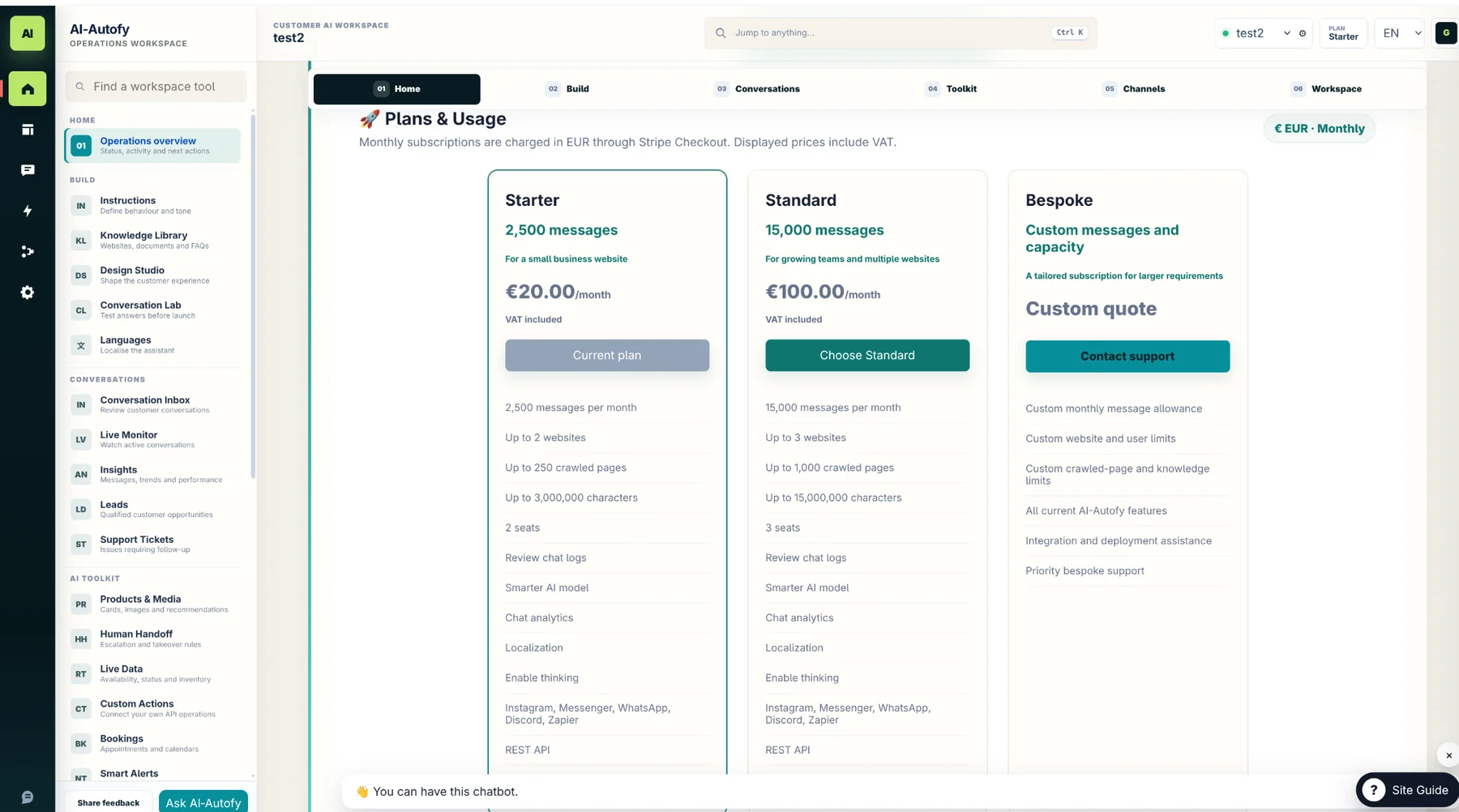Open the EN language dropdown

click(x=1400, y=33)
